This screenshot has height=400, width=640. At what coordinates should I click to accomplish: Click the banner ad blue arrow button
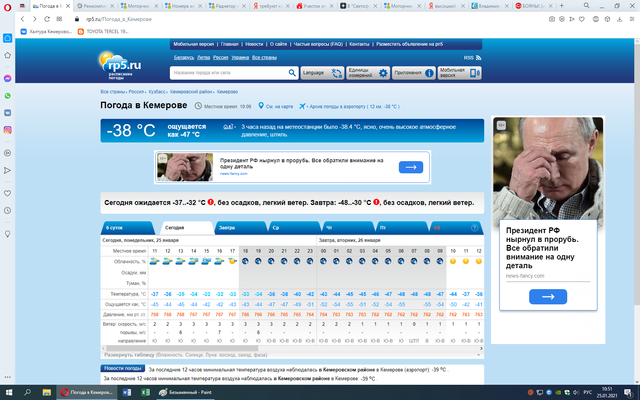[411, 167]
